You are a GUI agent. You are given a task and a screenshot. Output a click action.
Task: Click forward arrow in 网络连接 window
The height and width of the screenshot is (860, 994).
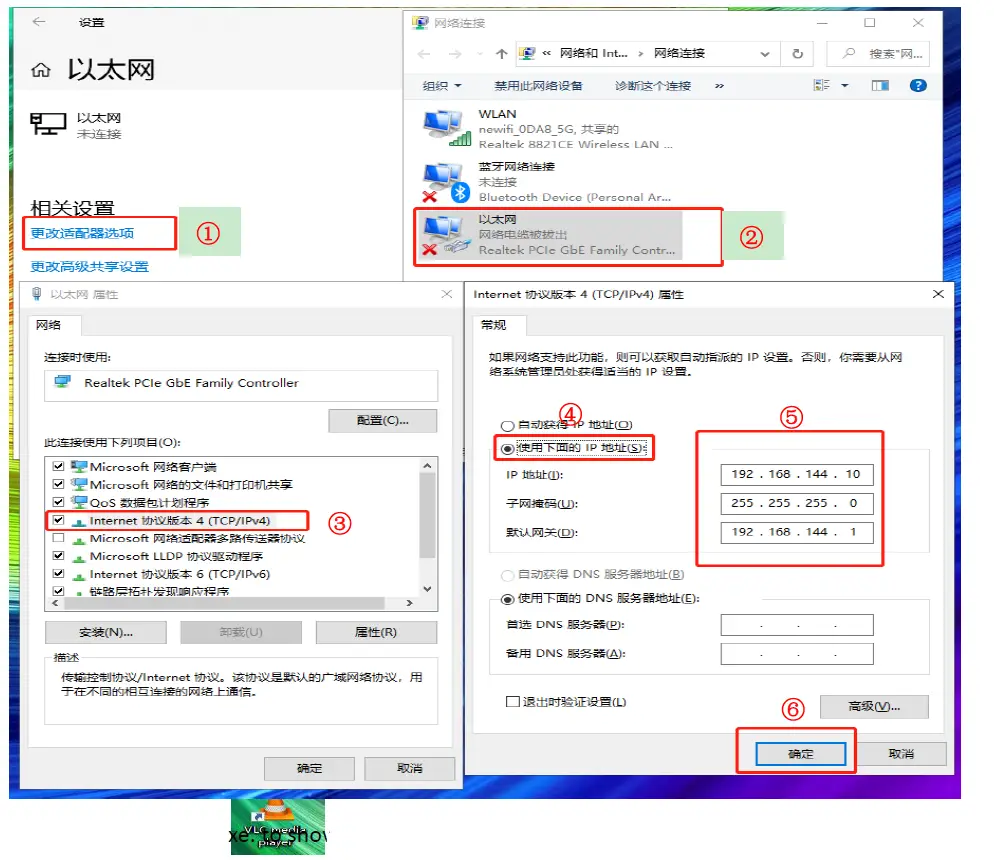[455, 54]
